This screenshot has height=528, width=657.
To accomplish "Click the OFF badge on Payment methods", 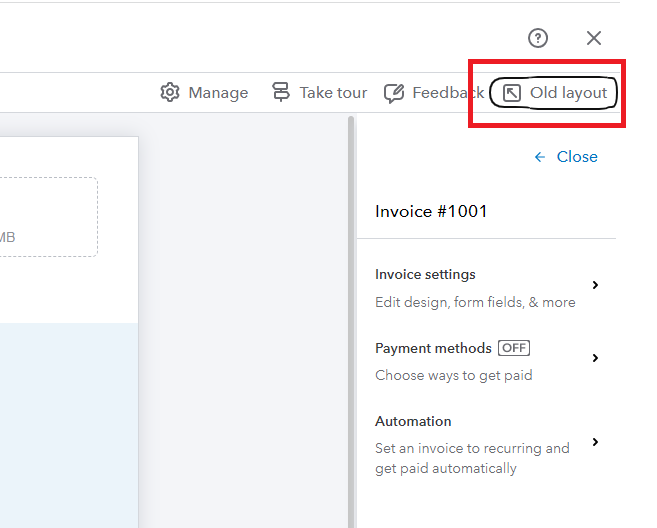I will click(x=514, y=348).
